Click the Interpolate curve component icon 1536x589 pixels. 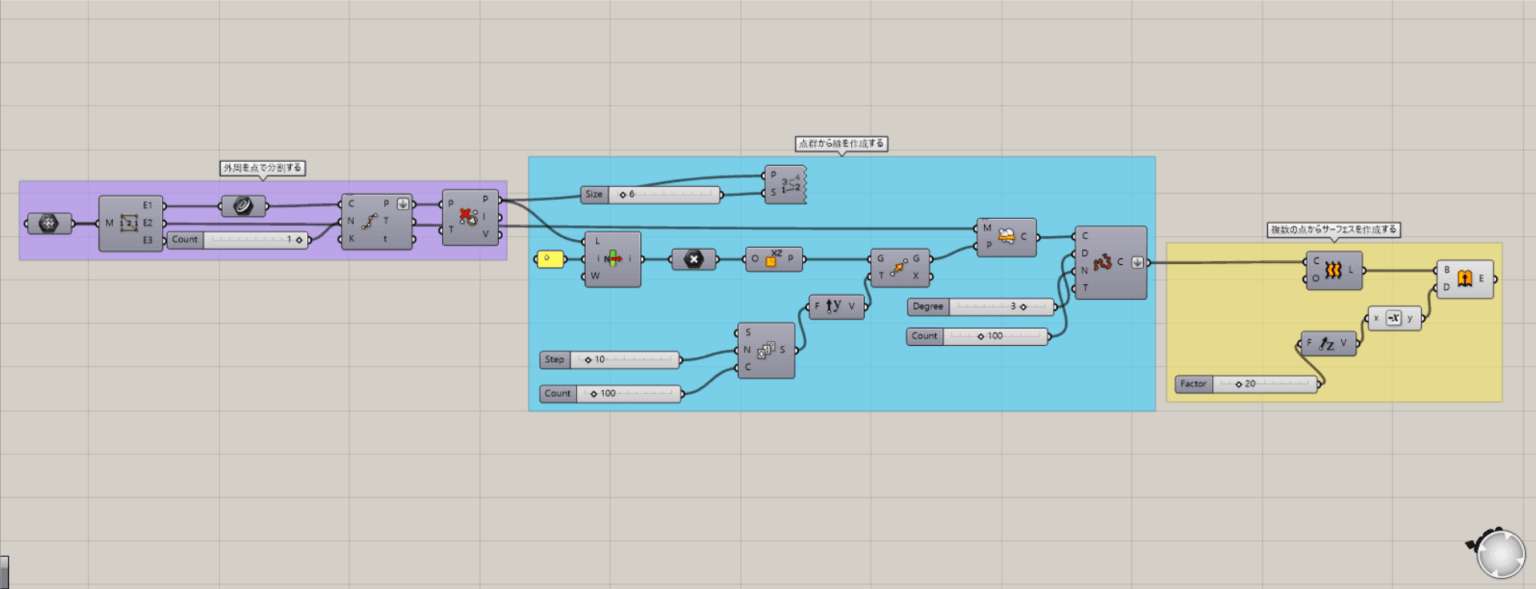click(x=1104, y=263)
